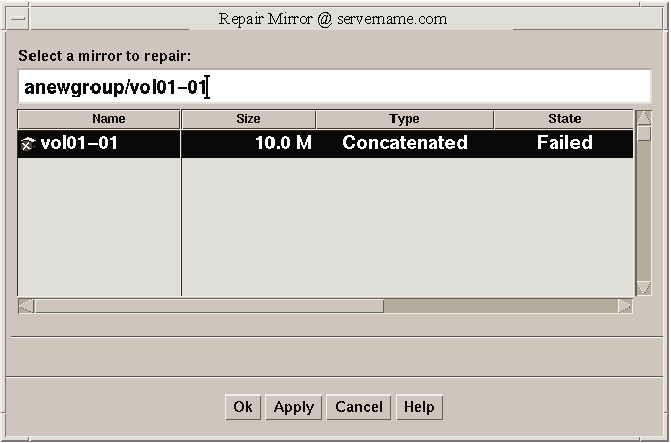Sort the list by Size column header

click(x=248, y=119)
